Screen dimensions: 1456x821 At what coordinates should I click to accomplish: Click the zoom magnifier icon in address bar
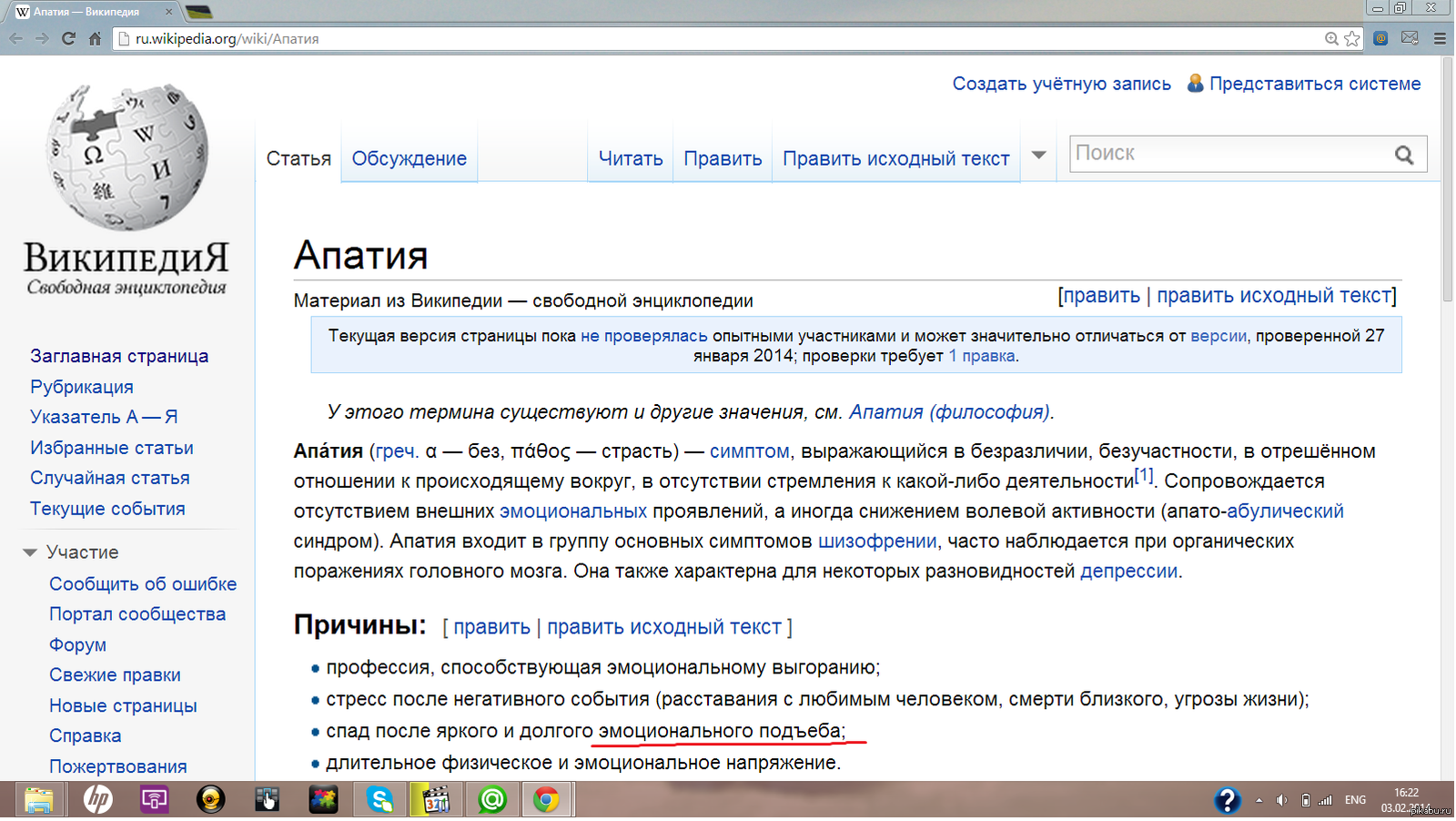point(1331,38)
